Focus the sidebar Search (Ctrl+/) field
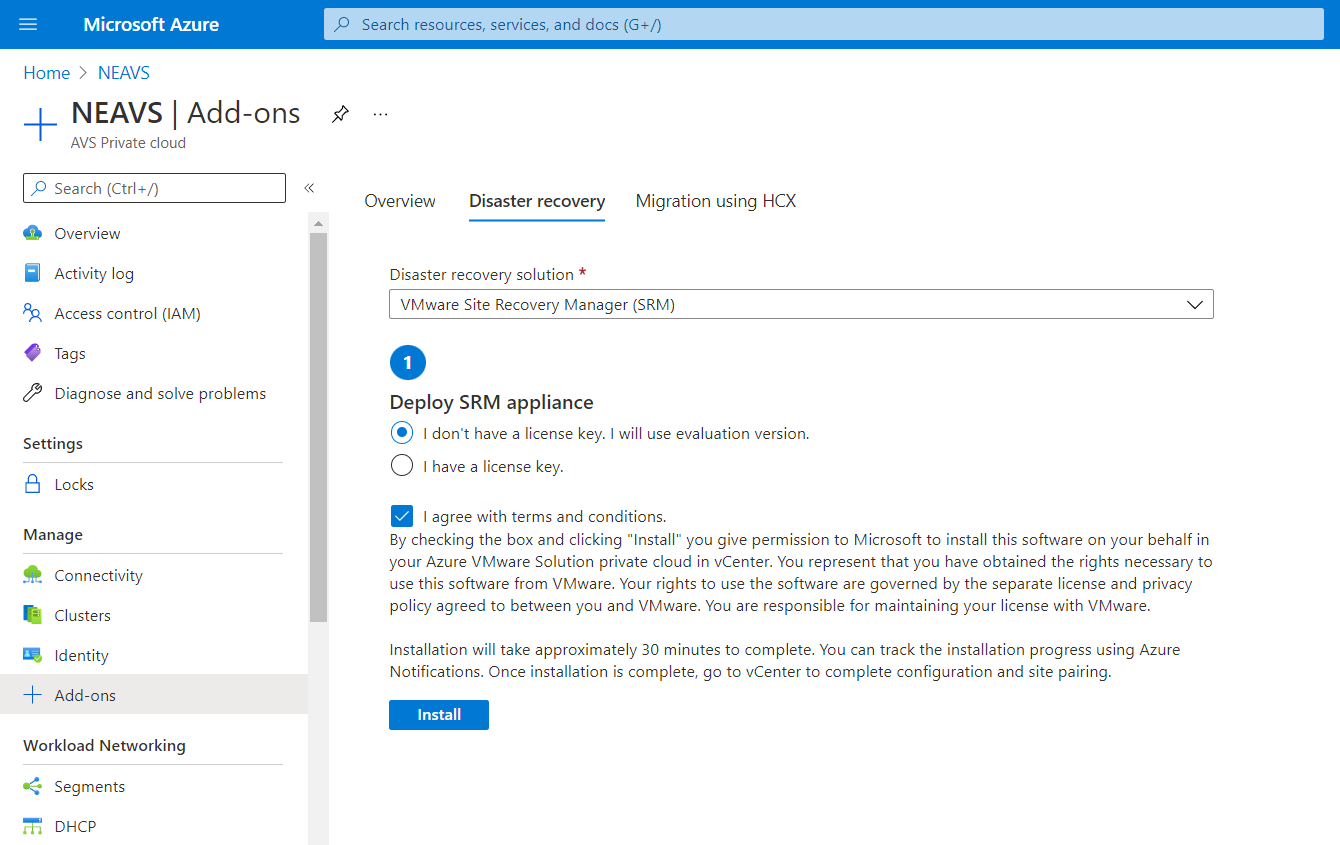Screen dimensions: 1340x845 coord(154,188)
